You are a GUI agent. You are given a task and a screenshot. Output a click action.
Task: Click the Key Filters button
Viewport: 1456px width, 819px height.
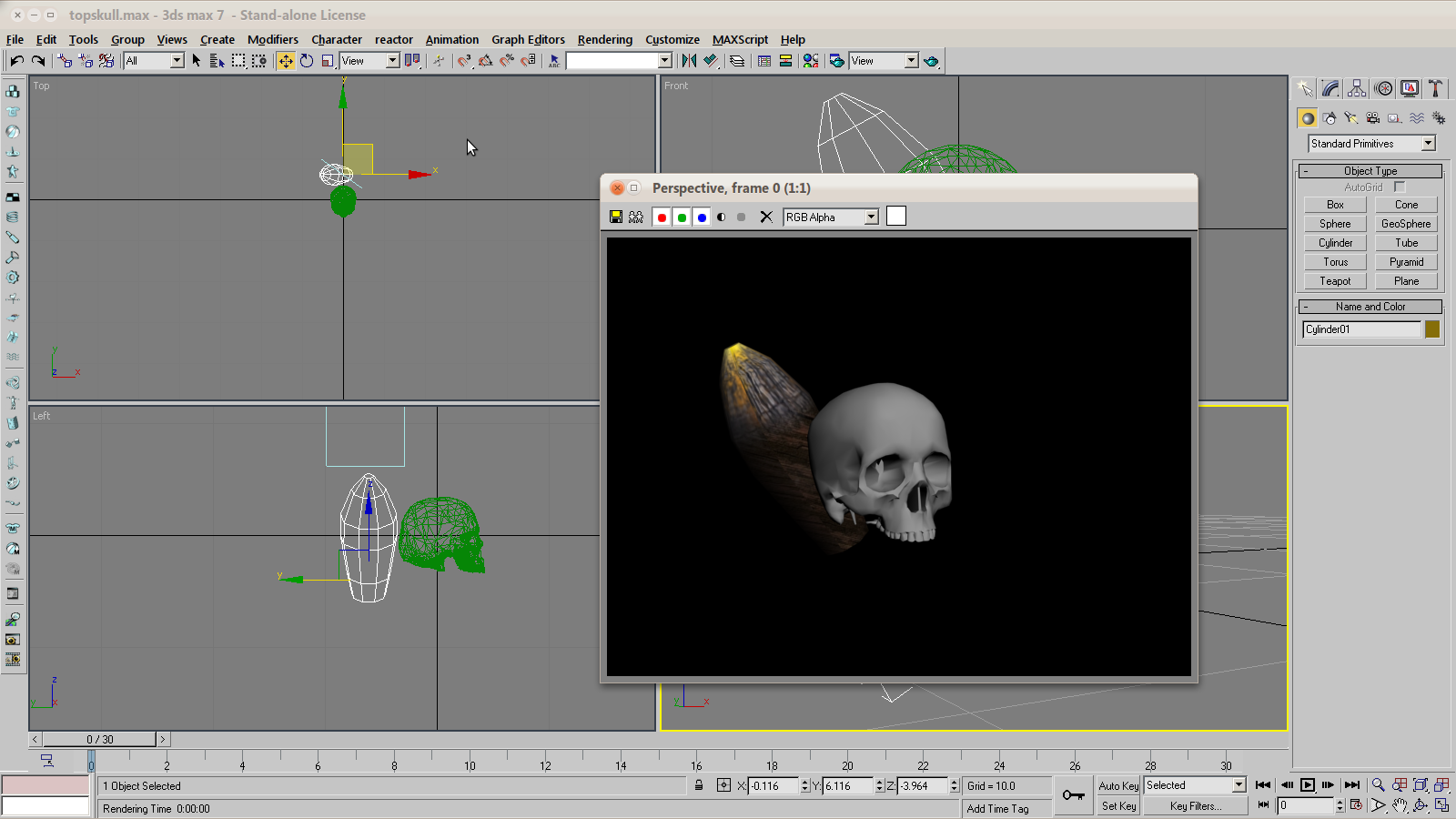coord(1195,806)
